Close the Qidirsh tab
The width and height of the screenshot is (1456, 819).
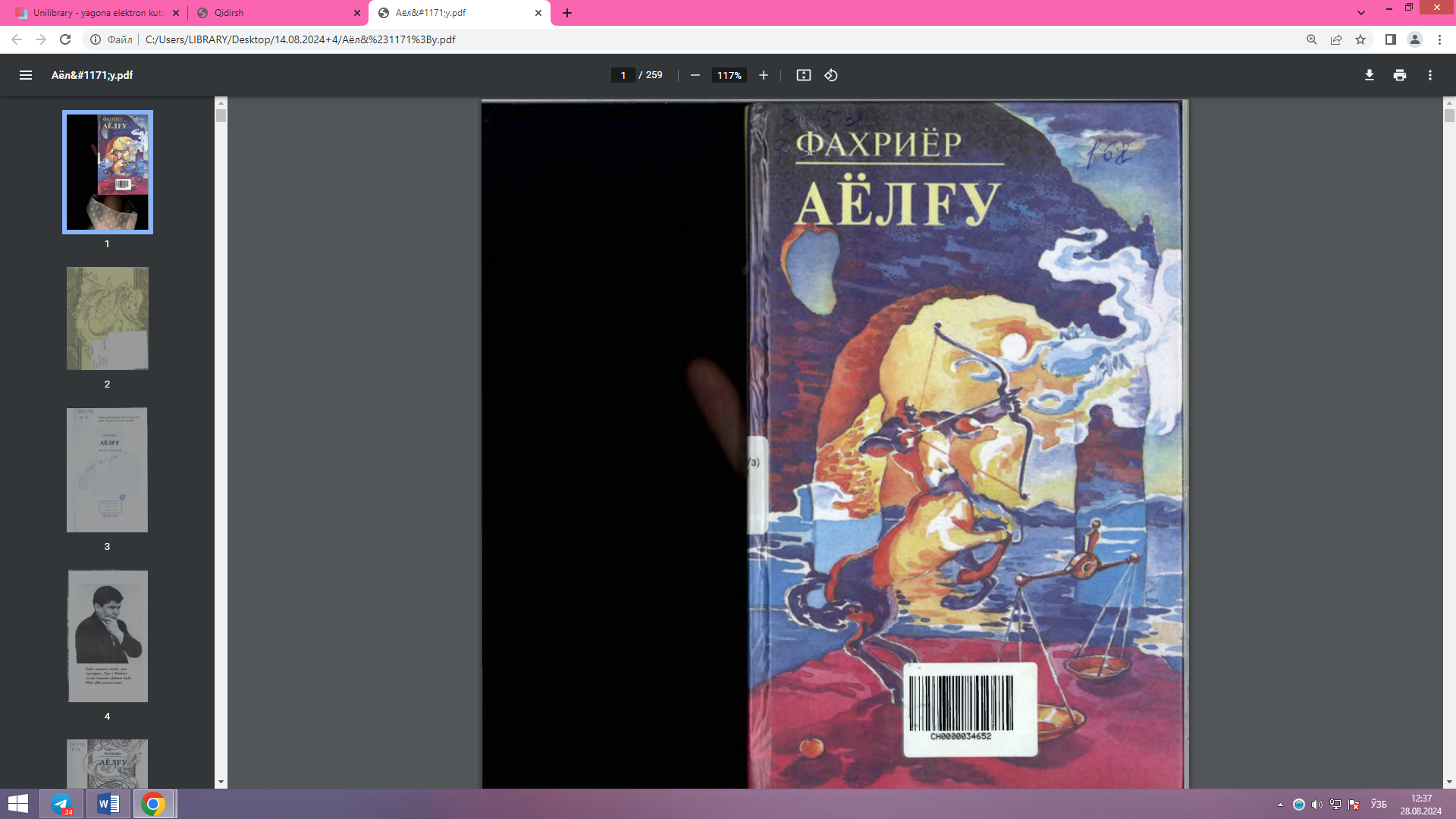point(357,13)
